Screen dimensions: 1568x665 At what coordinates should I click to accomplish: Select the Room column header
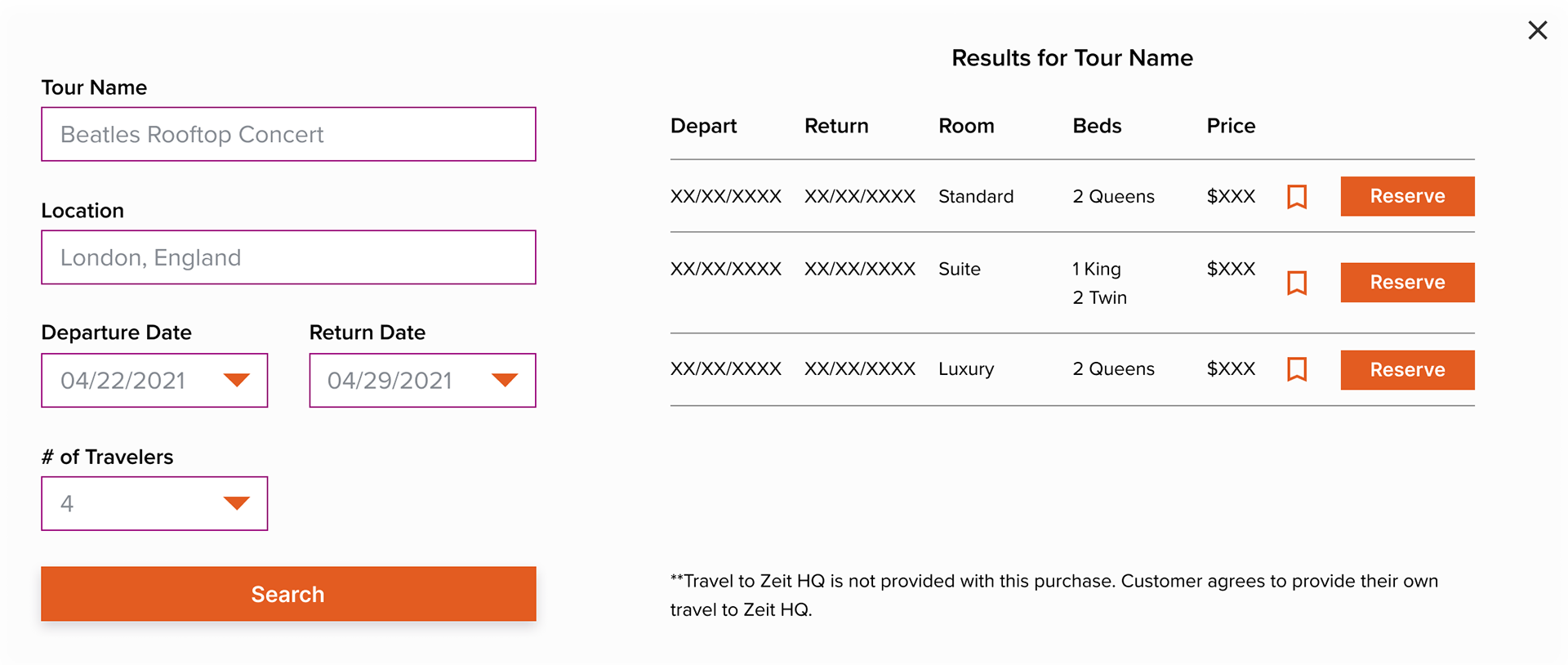click(966, 126)
